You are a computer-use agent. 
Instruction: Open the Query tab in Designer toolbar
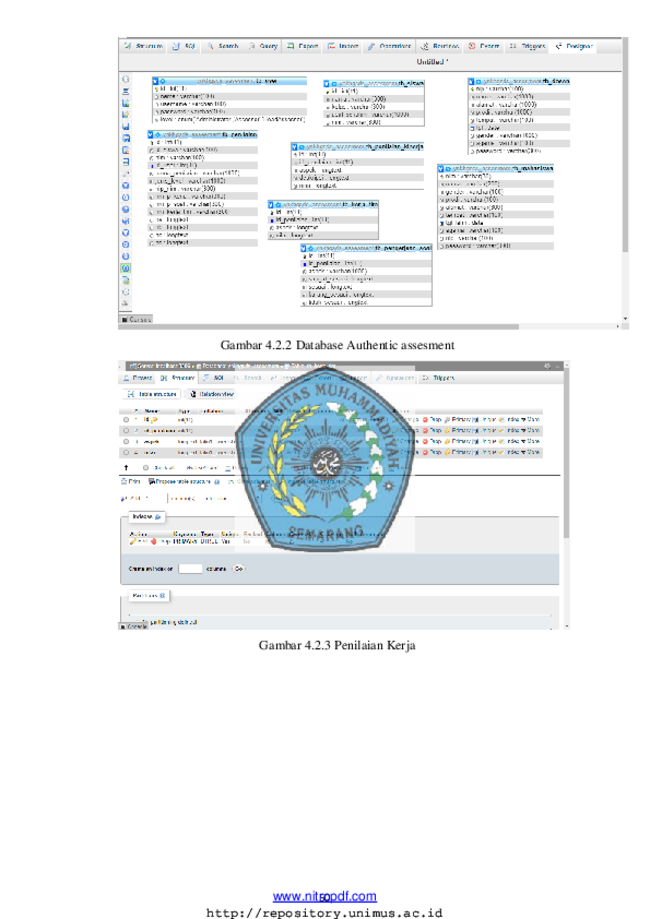click(x=263, y=46)
